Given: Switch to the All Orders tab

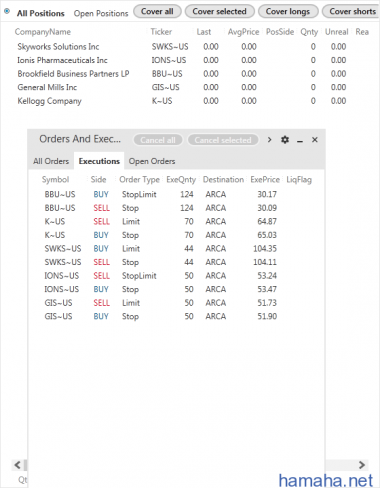Looking at the screenshot, I should coord(51,161).
